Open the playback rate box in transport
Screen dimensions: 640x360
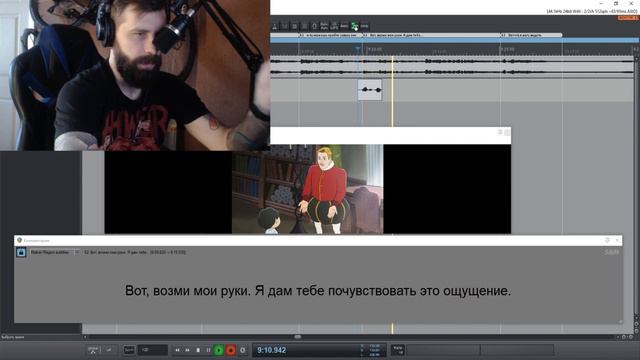click(x=398, y=350)
